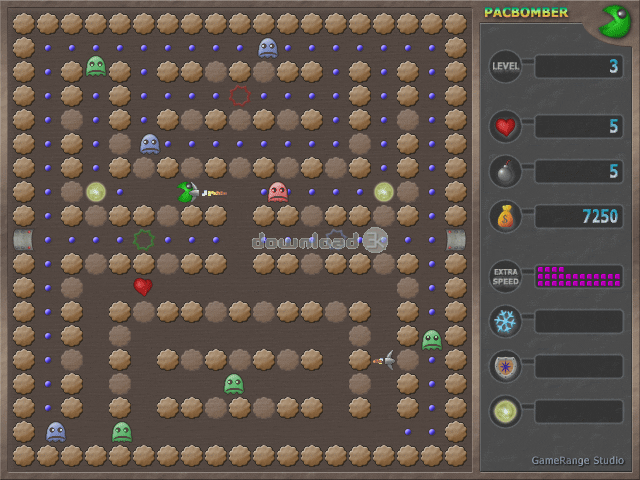Click the yellow orb power-up icon in sidebar
The height and width of the screenshot is (480, 640).
tap(505, 411)
